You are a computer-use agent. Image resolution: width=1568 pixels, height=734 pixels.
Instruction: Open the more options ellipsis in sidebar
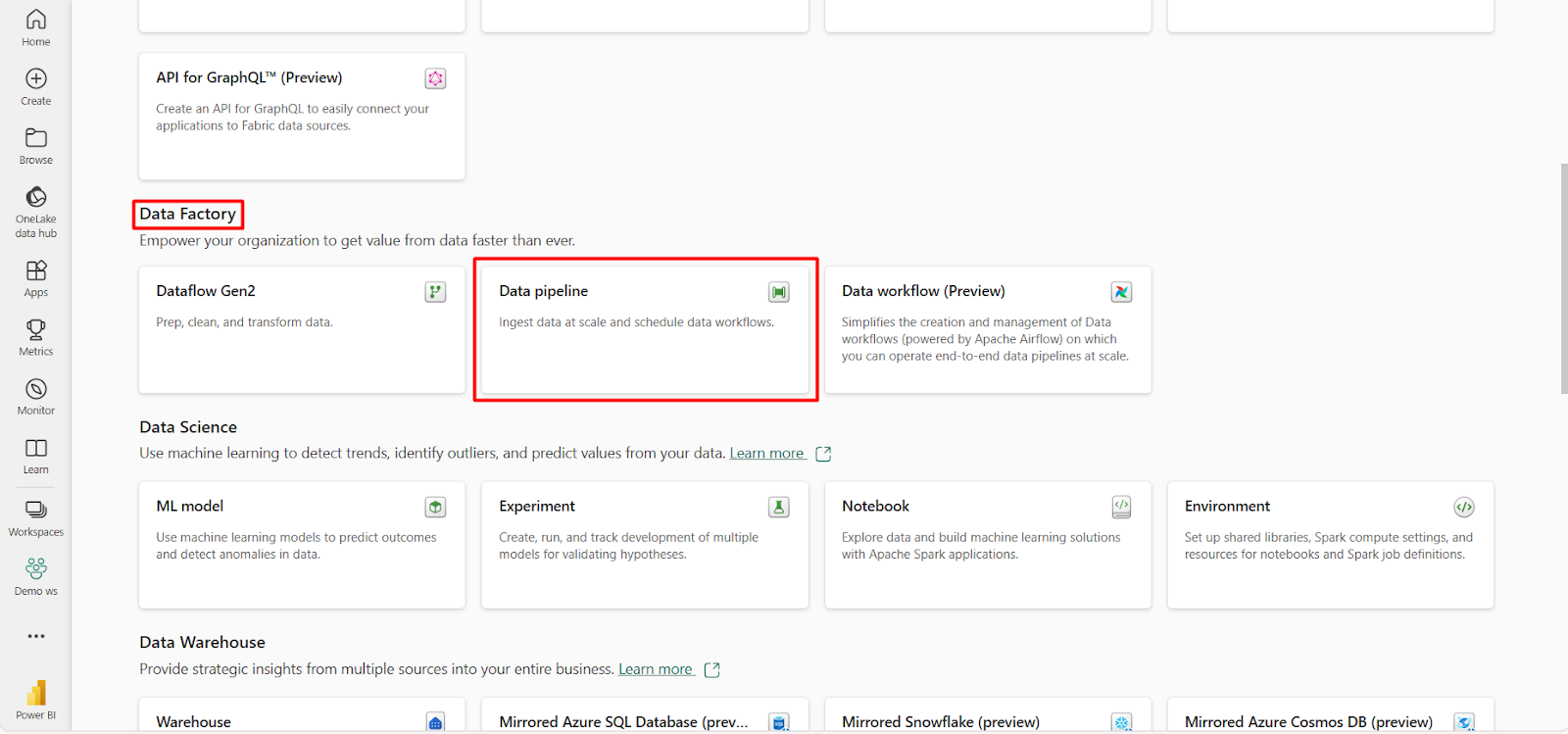pos(35,636)
